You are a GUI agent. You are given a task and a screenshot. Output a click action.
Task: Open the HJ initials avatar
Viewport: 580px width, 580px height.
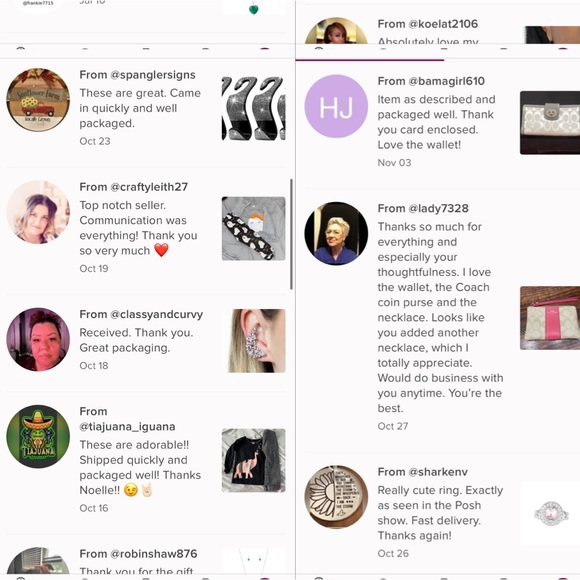pos(336,106)
